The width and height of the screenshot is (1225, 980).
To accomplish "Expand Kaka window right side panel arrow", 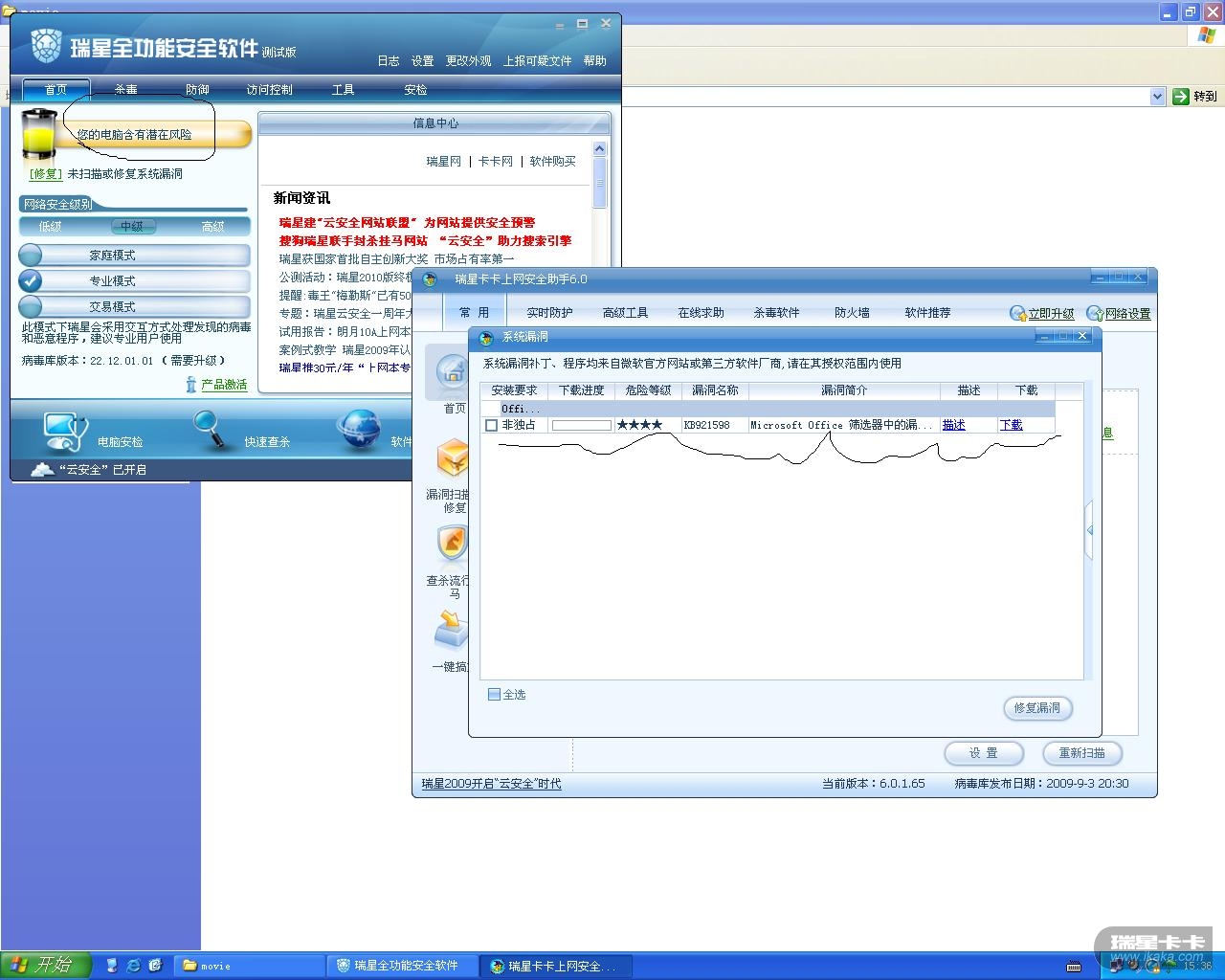I will (x=1089, y=530).
